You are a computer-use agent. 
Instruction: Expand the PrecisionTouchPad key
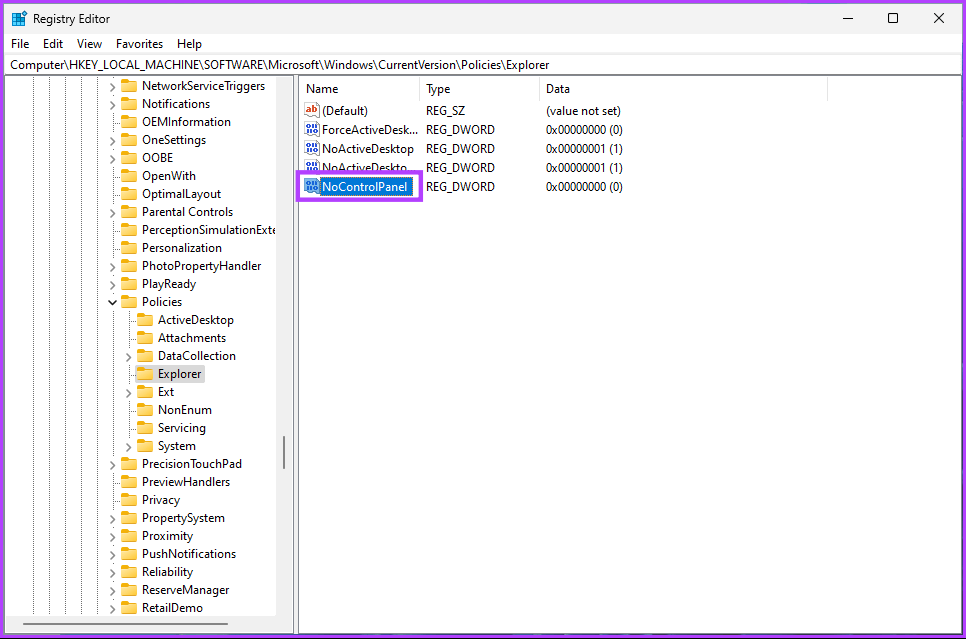[x=112, y=465]
